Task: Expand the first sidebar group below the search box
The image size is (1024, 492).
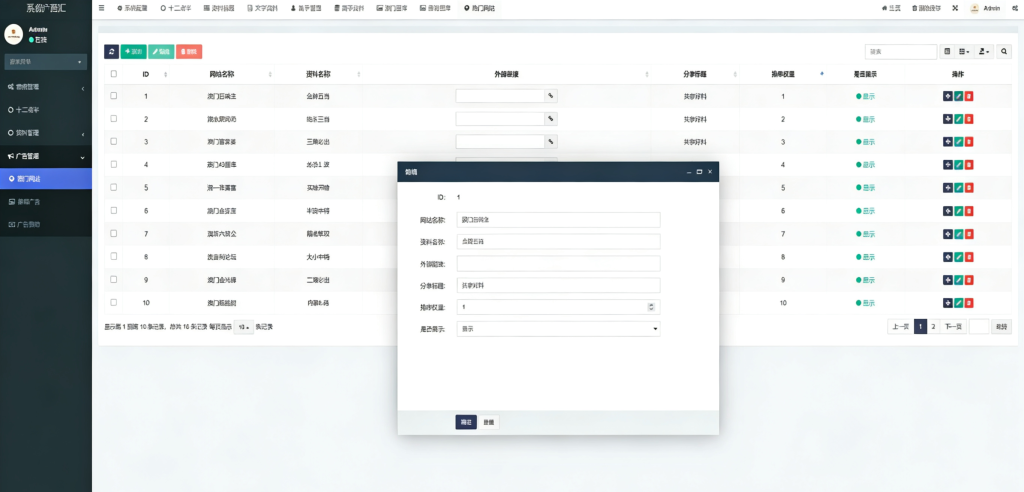Action: [46, 87]
